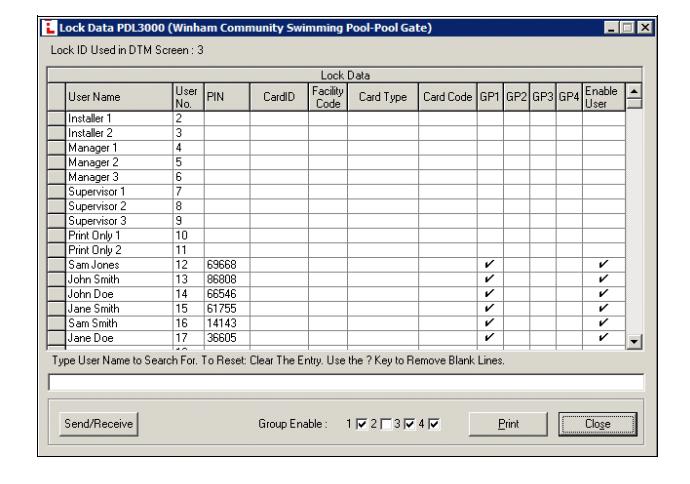
Task: Click the GP2 column header
Action: 516,97
